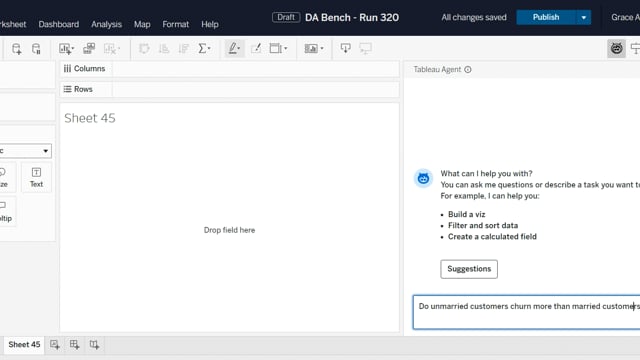The width and height of the screenshot is (640, 360).
Task: Click the Text mark card
Action: (36, 178)
